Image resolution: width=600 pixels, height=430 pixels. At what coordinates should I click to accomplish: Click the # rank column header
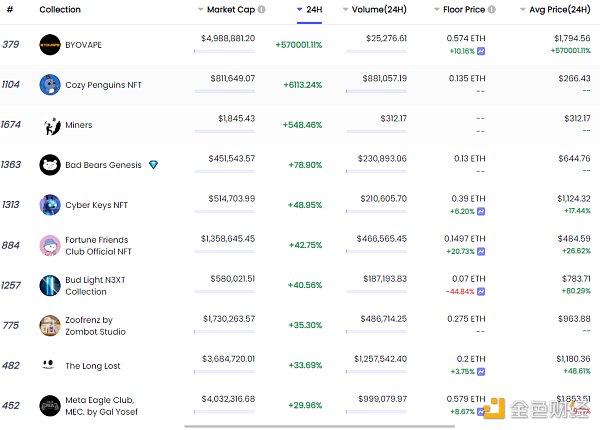click(10, 10)
